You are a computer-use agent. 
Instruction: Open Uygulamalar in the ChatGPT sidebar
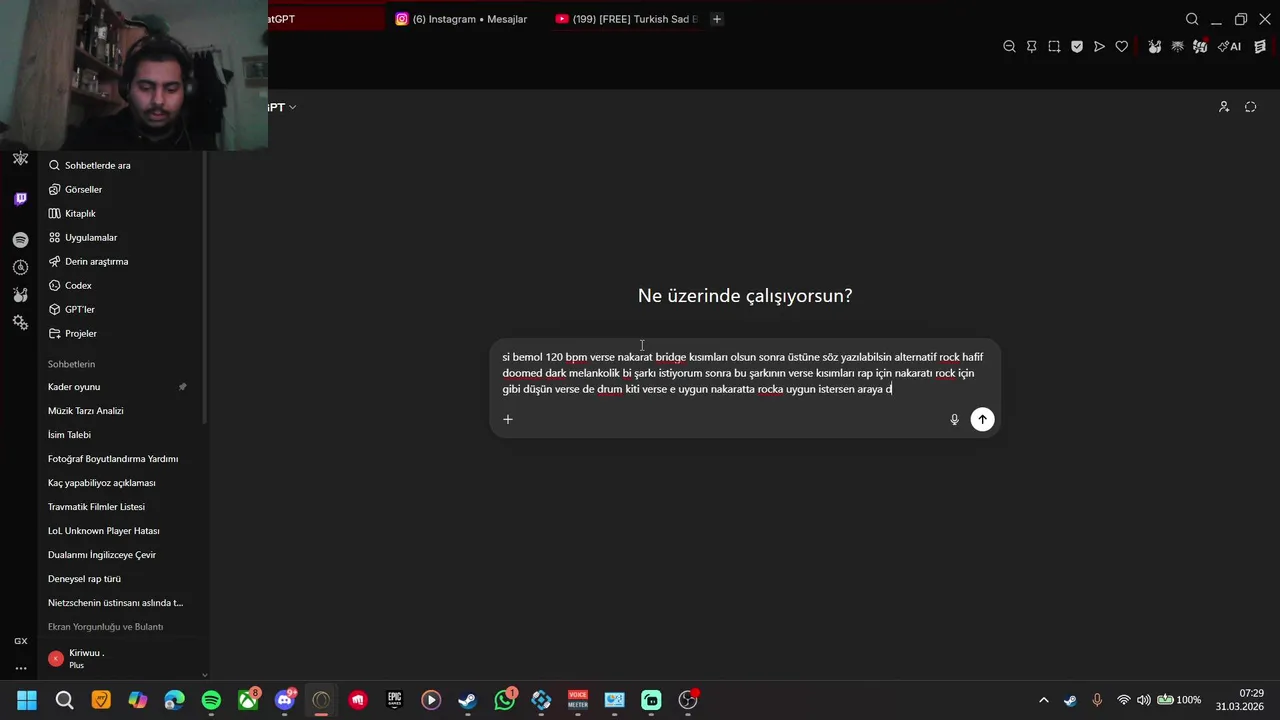click(122, 237)
